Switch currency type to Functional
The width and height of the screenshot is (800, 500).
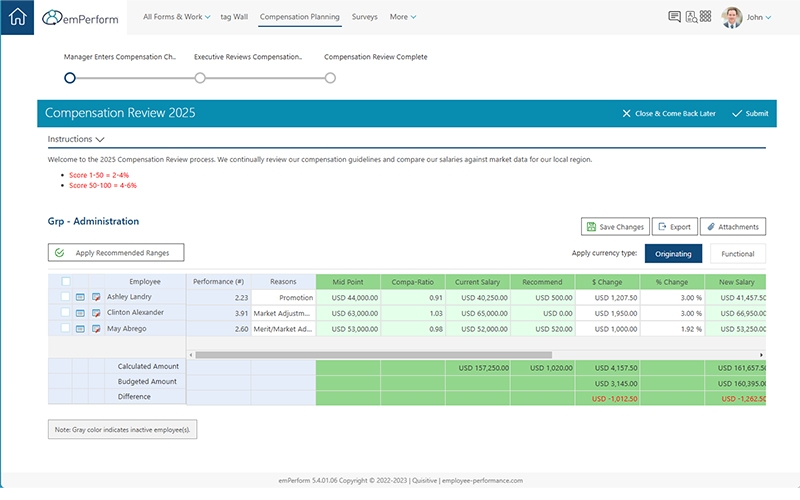coord(738,254)
